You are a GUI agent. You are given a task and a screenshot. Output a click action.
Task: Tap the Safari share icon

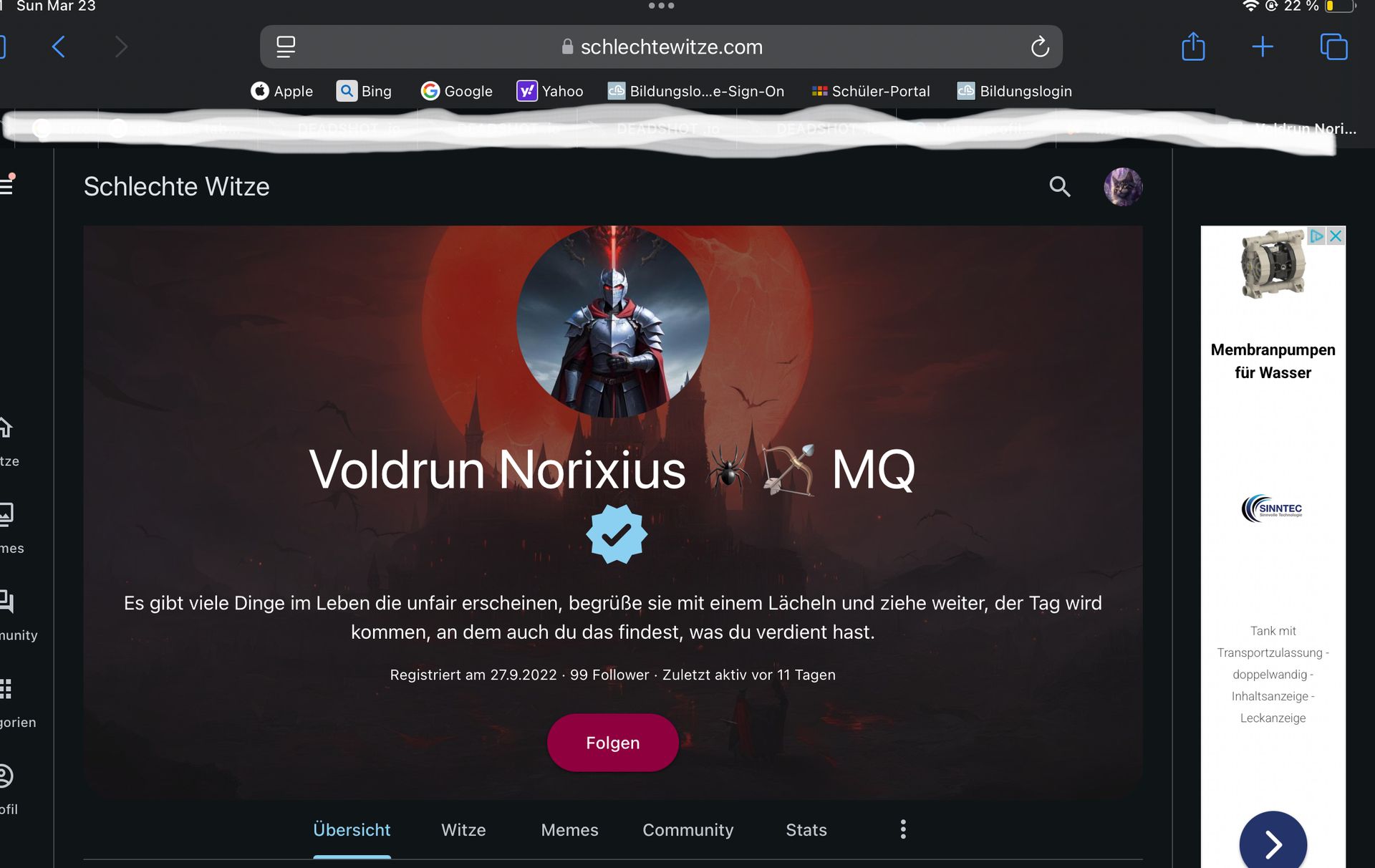1193,47
